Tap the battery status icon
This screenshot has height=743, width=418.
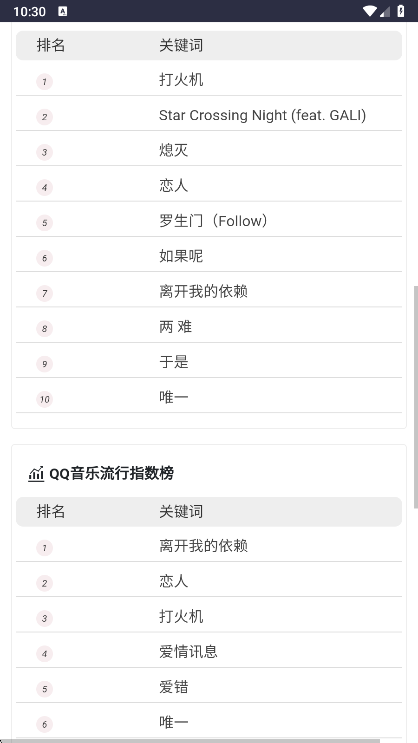click(401, 11)
